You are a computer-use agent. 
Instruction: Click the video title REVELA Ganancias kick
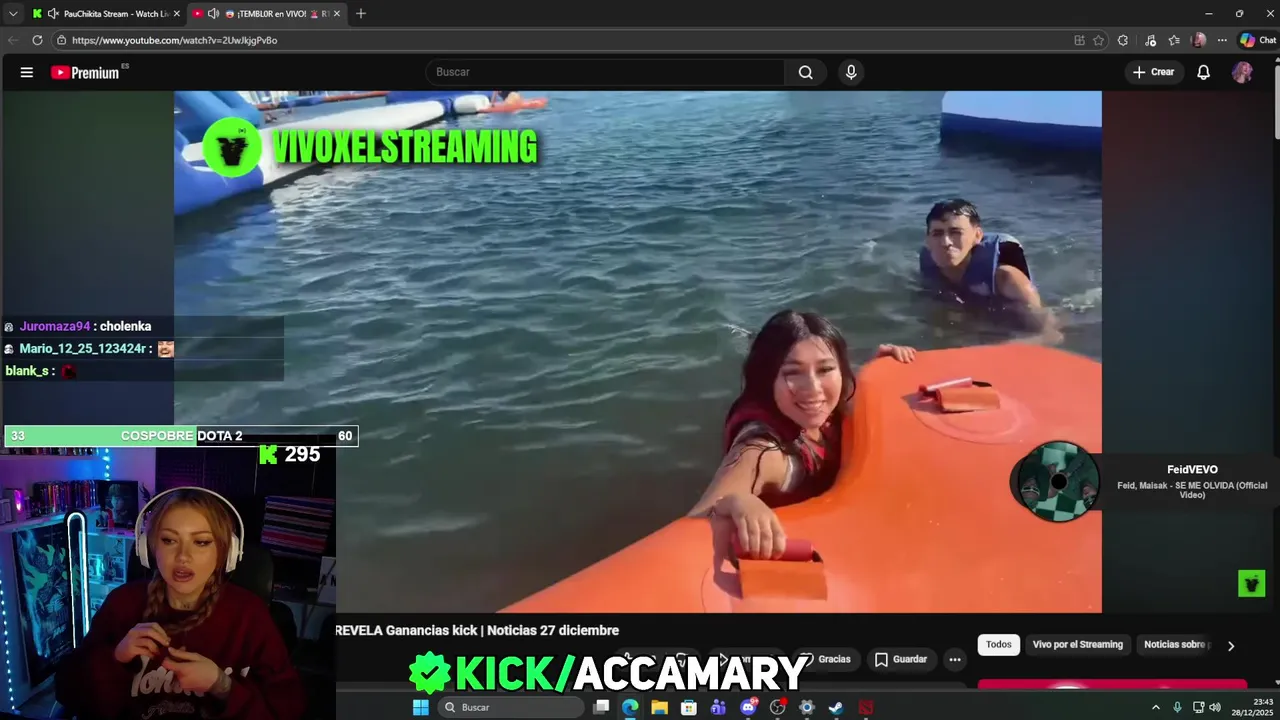pyautogui.click(x=477, y=631)
